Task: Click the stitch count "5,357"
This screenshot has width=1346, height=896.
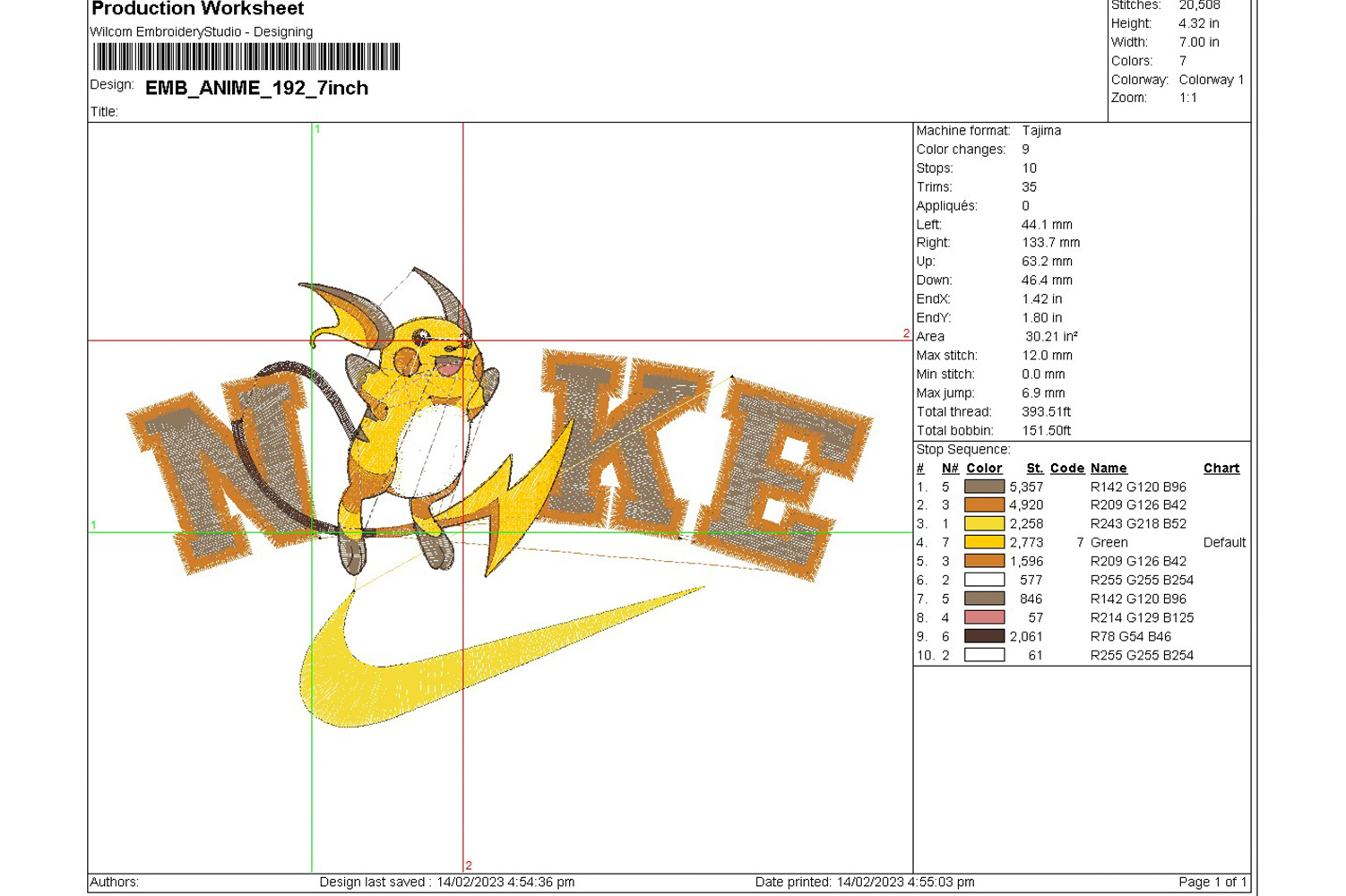Action: pyautogui.click(x=1026, y=487)
